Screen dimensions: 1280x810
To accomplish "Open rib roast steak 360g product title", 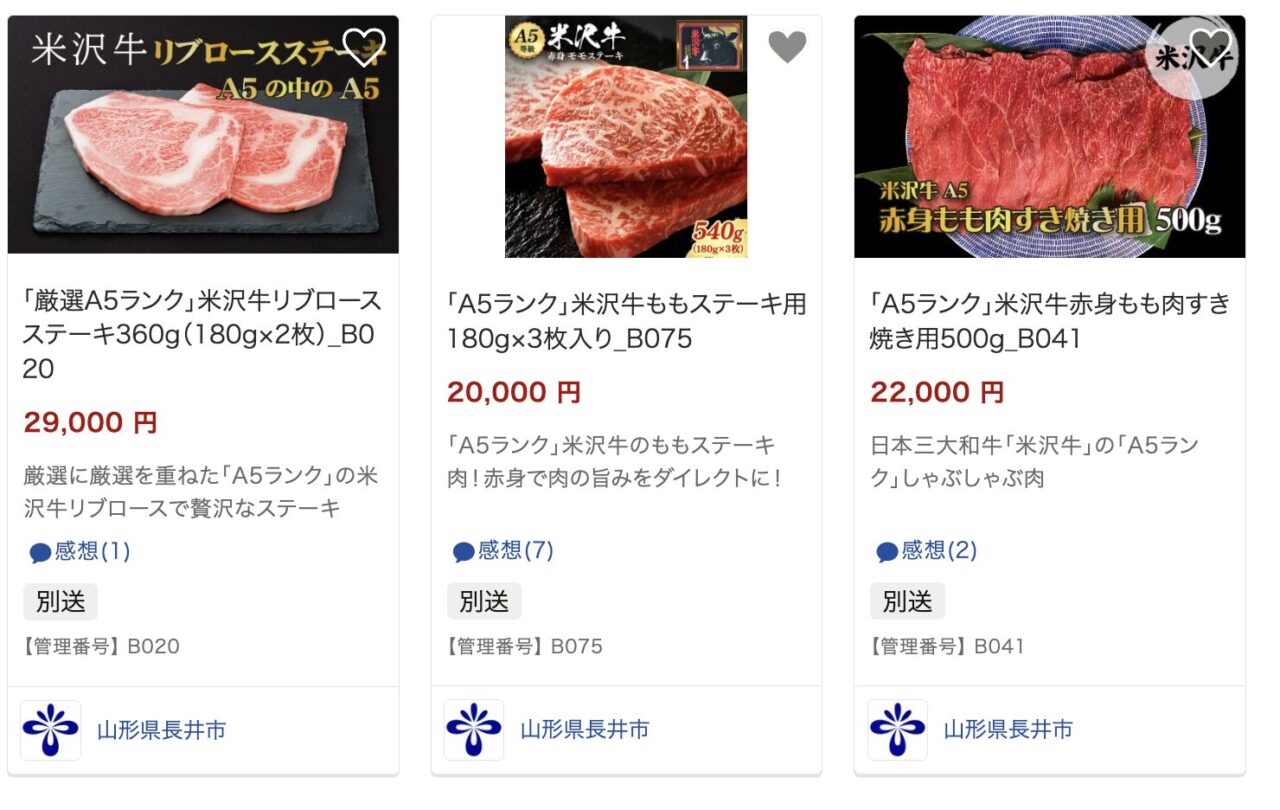I will [202, 335].
